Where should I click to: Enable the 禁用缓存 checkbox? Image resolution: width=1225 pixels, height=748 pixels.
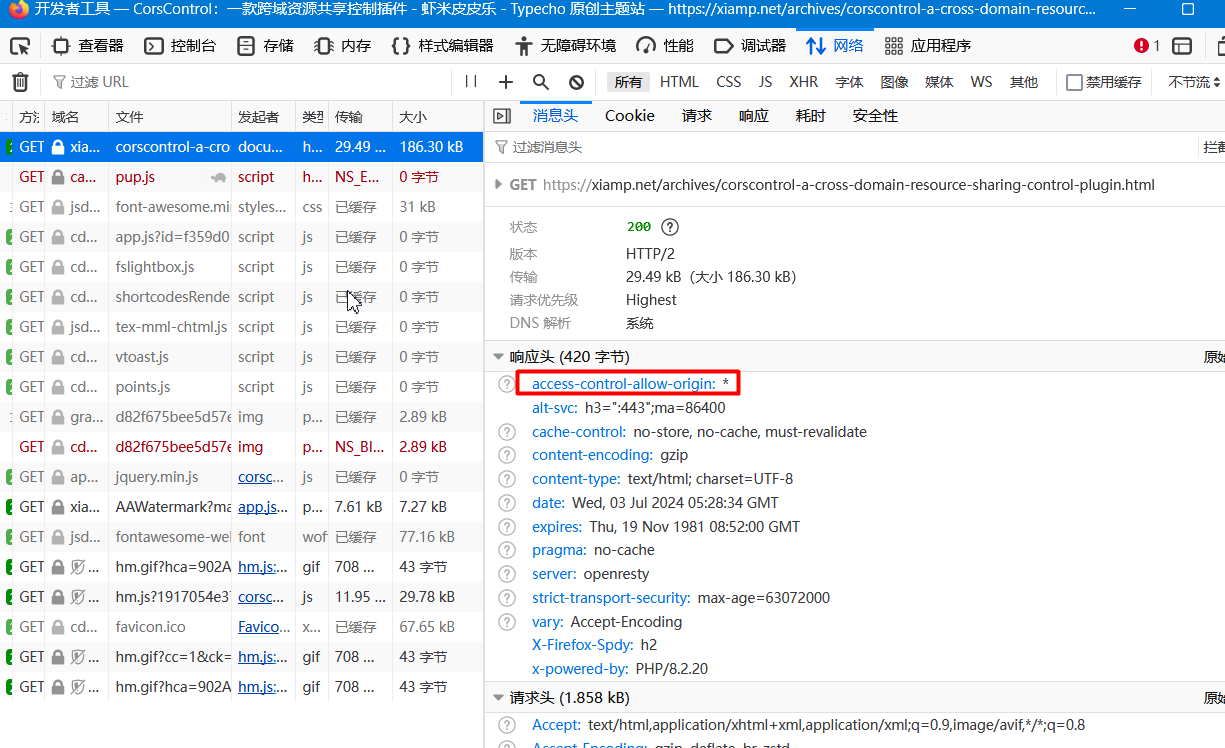coord(1075,81)
